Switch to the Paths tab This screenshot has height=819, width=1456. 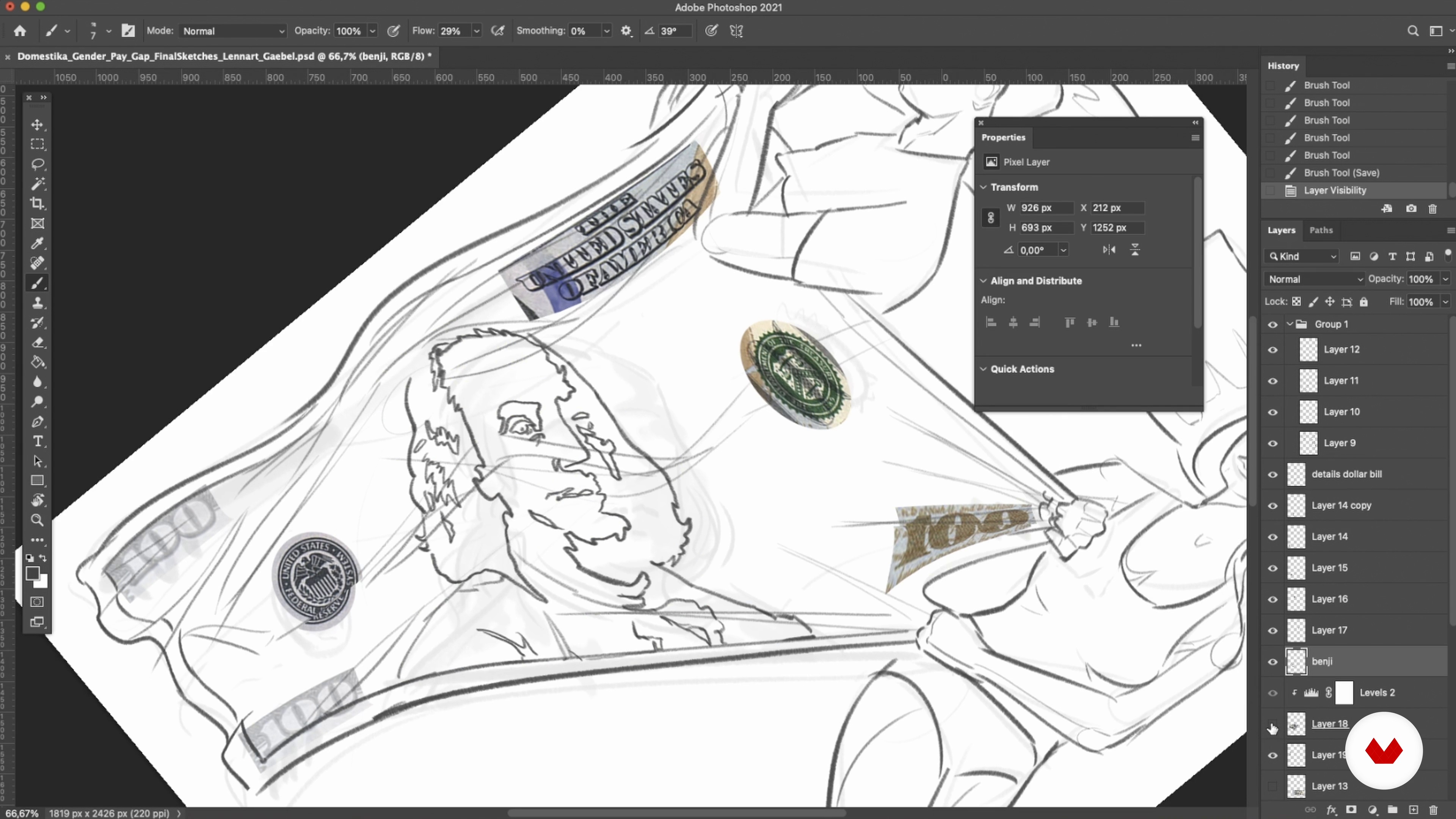tap(1321, 230)
